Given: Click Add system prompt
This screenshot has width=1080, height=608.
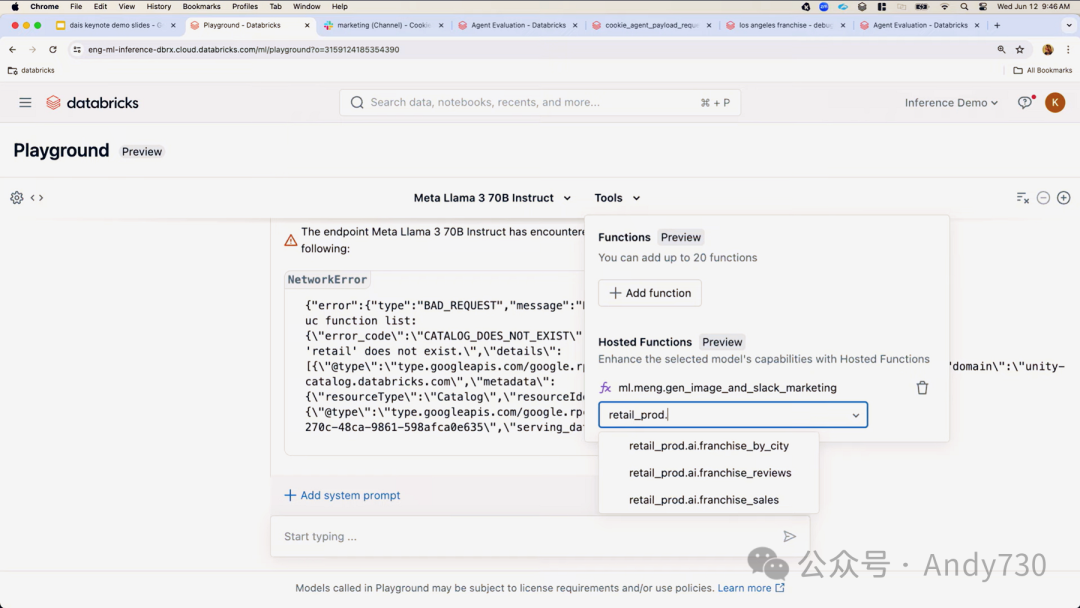Looking at the screenshot, I should (342, 495).
